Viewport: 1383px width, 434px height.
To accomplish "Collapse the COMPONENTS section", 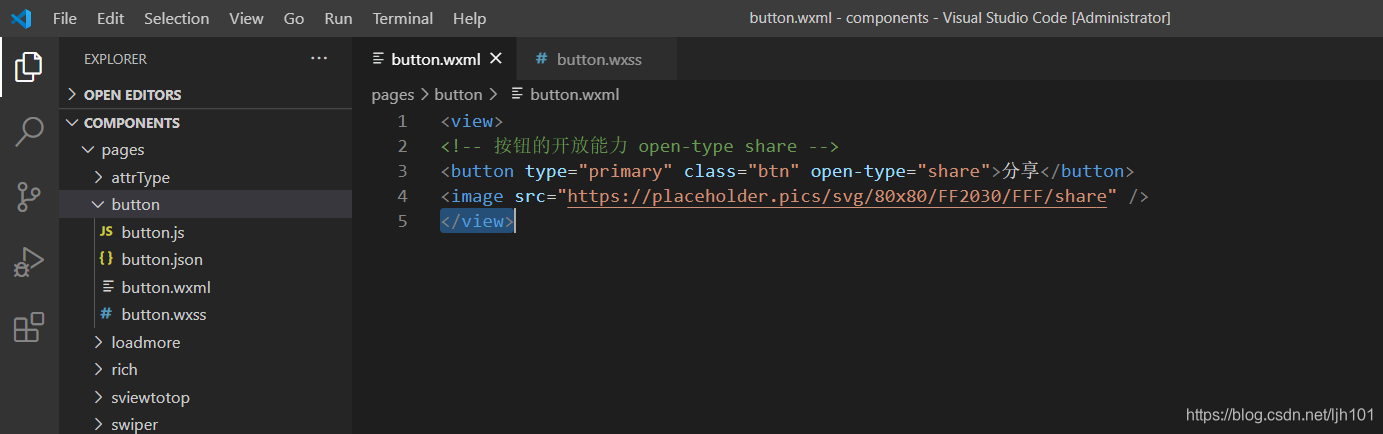I will pyautogui.click(x=72, y=123).
